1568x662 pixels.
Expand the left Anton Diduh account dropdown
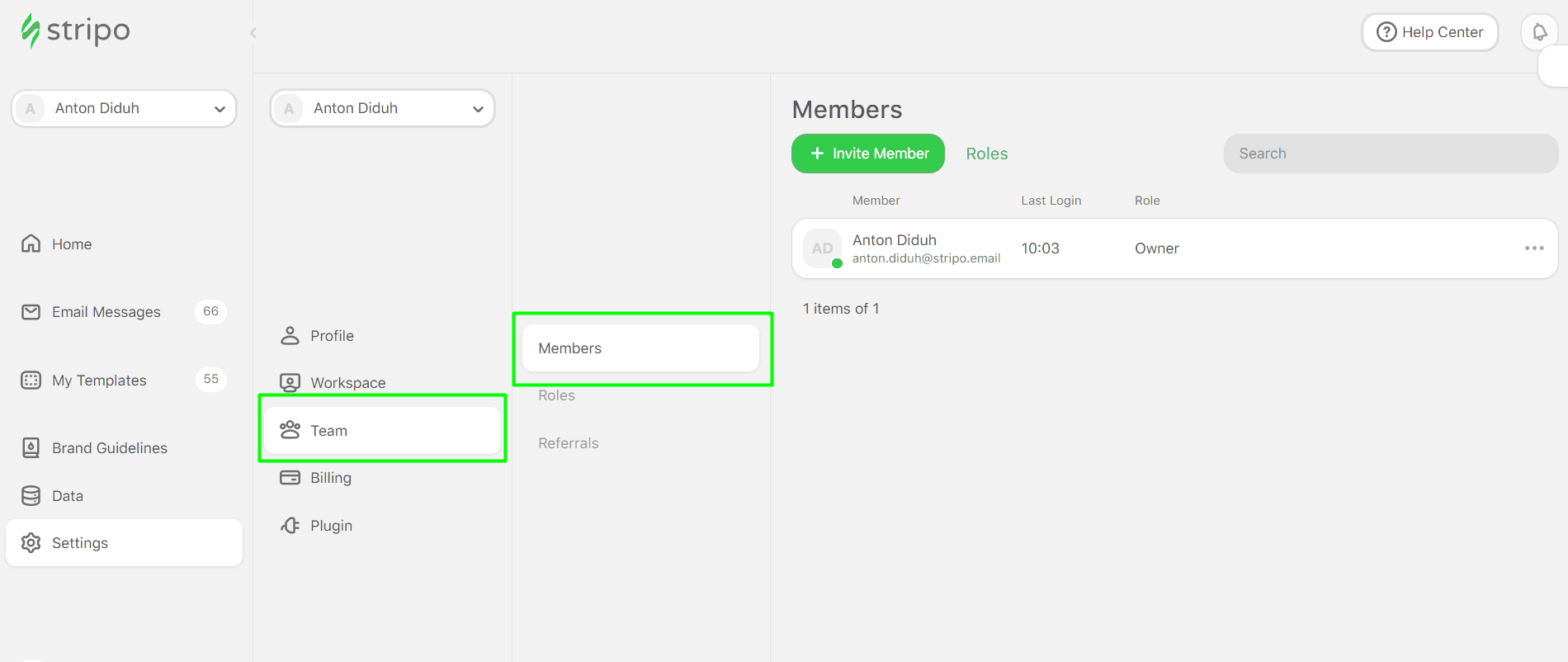click(124, 109)
